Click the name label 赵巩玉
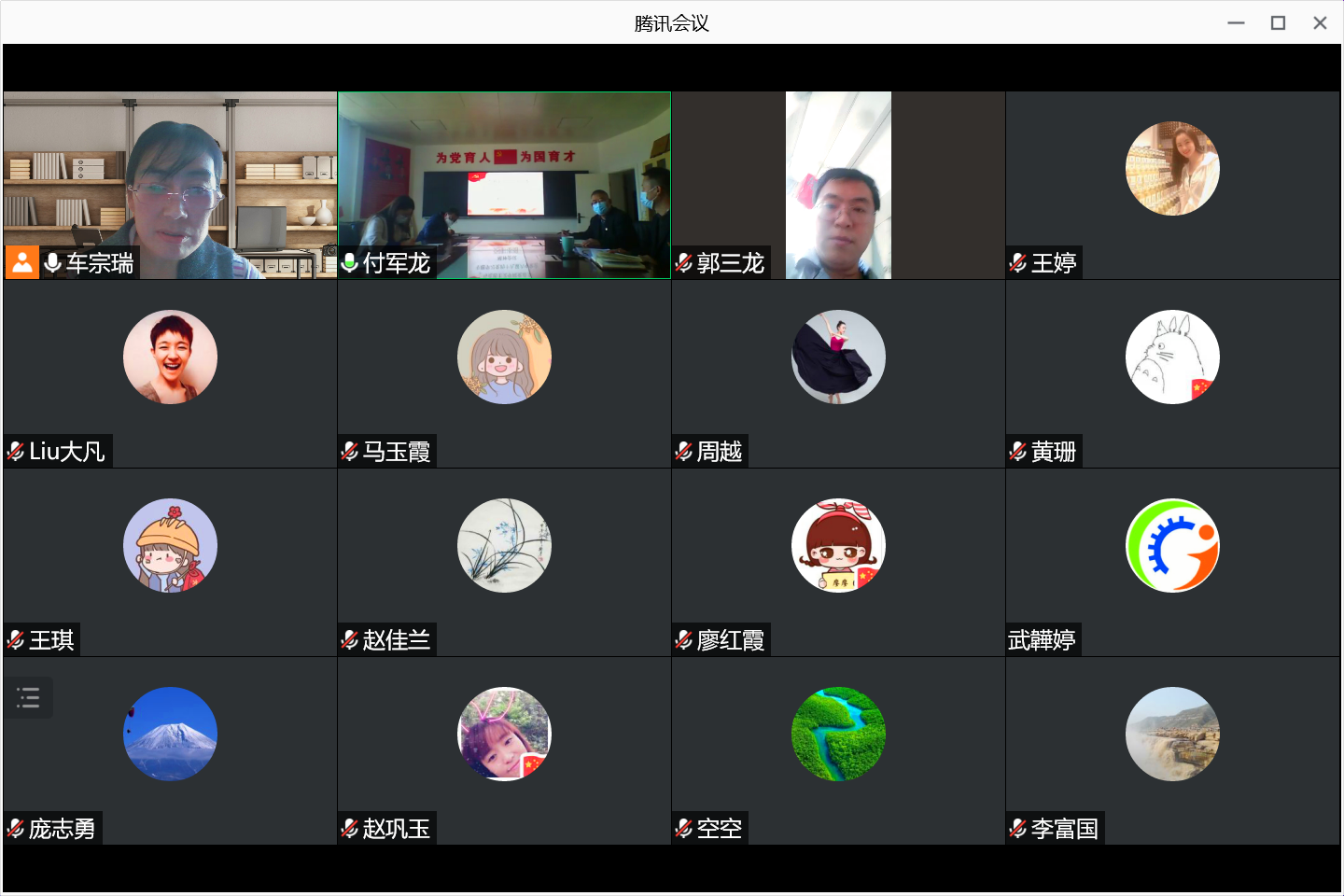Viewport: 1344px width, 896px height. coord(397,829)
